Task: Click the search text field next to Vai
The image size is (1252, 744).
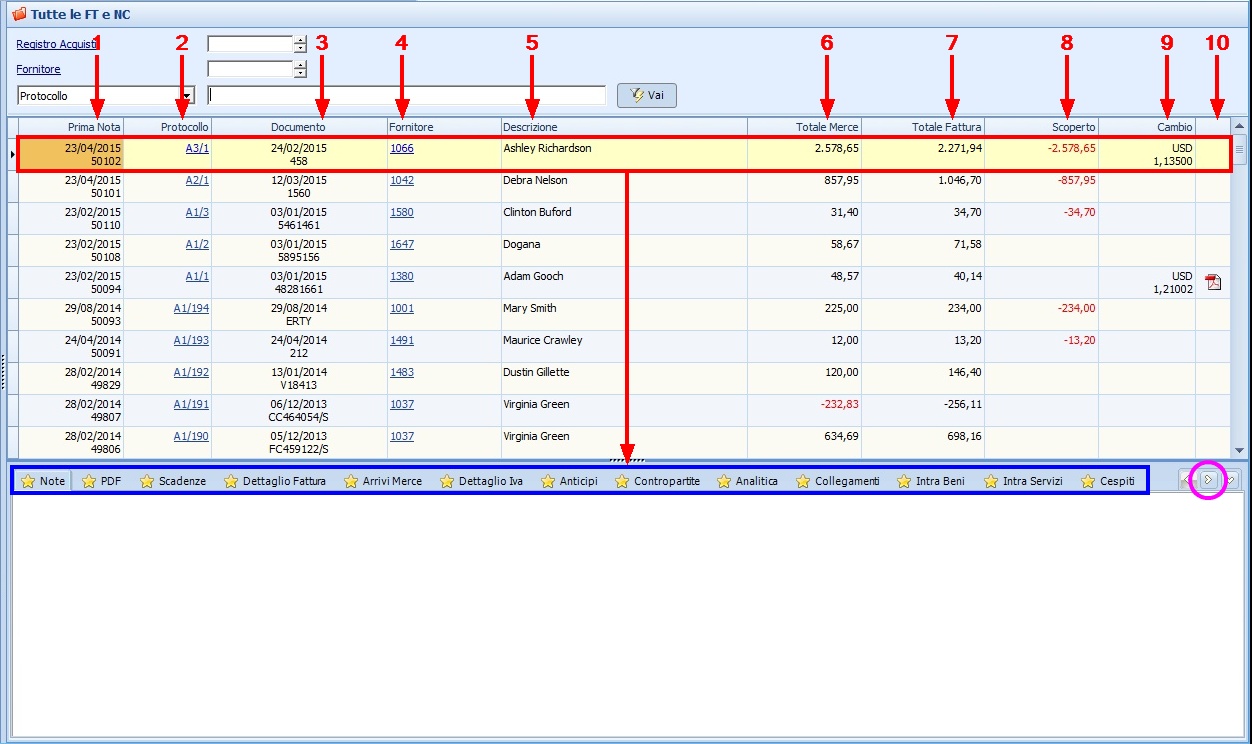Action: coord(406,96)
